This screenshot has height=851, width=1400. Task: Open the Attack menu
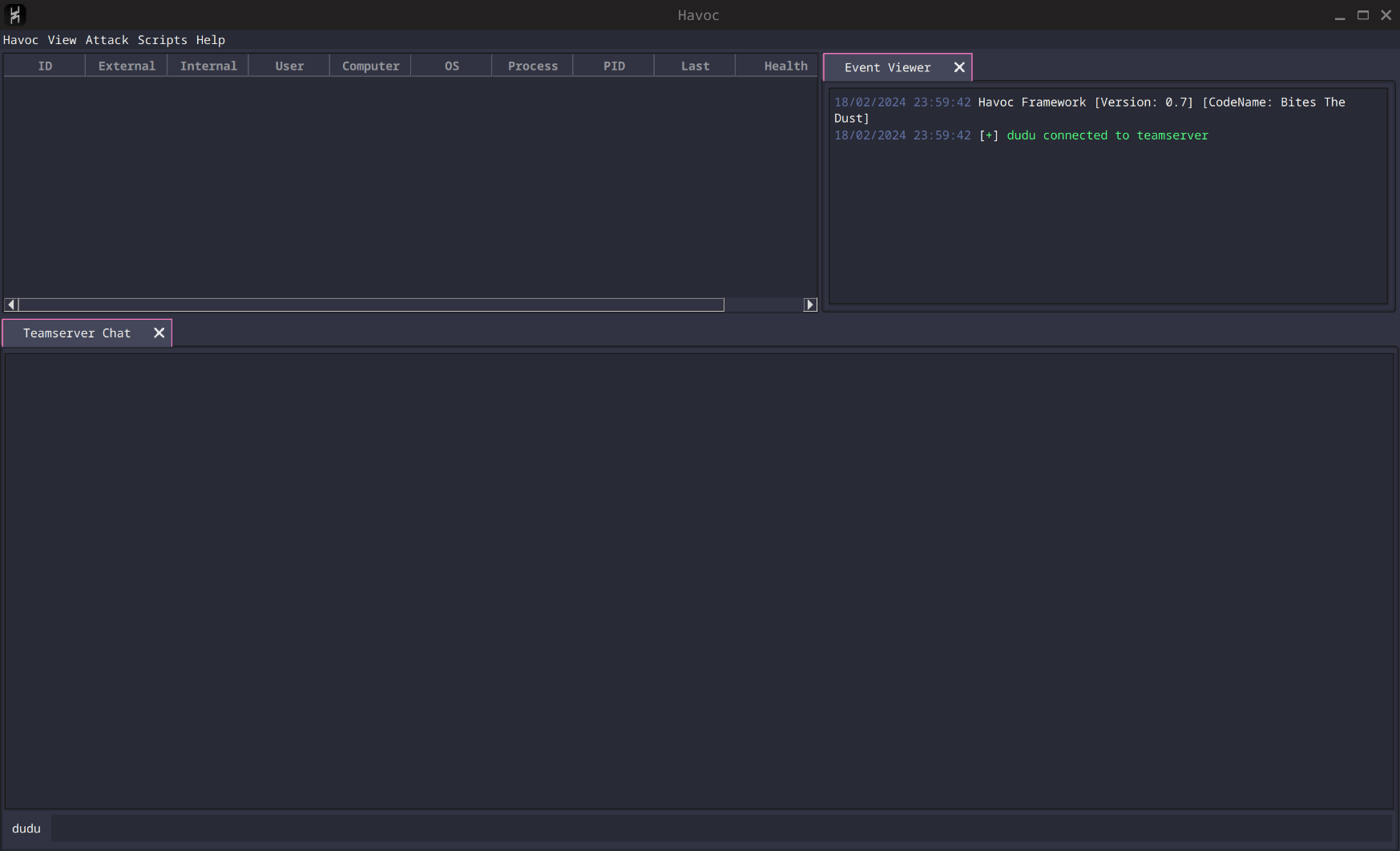tap(107, 40)
